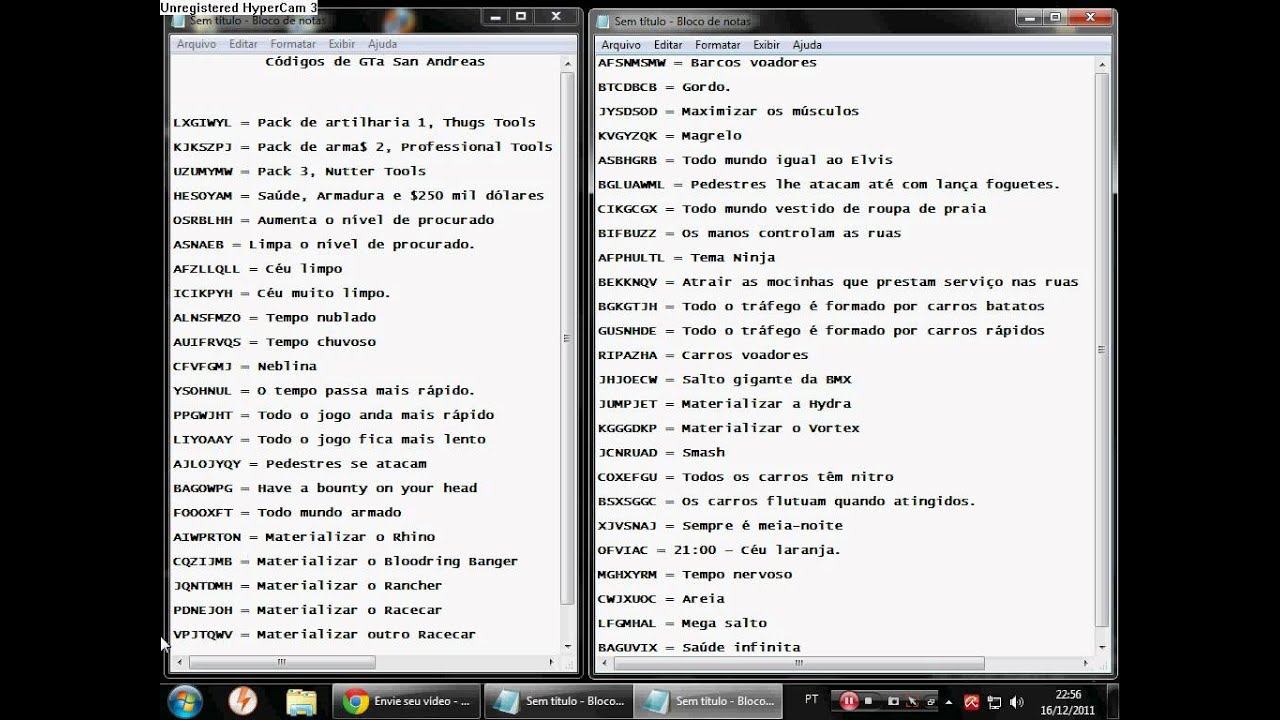Open Editar menu in right Notepad
1280x720 pixels.
point(668,45)
